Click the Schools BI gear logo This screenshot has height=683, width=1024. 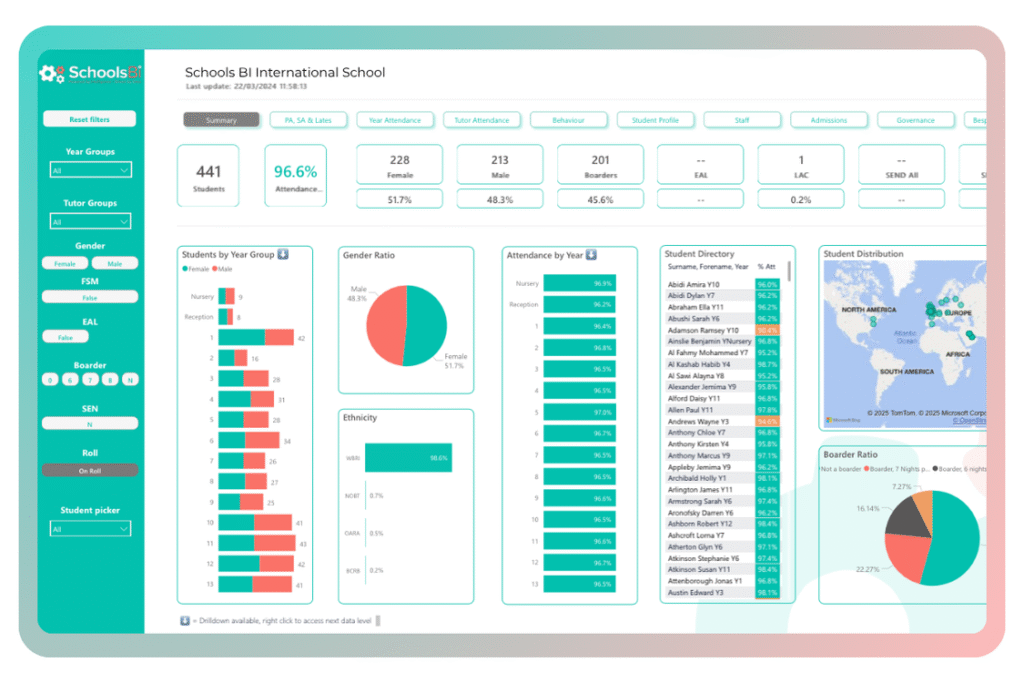(51, 73)
